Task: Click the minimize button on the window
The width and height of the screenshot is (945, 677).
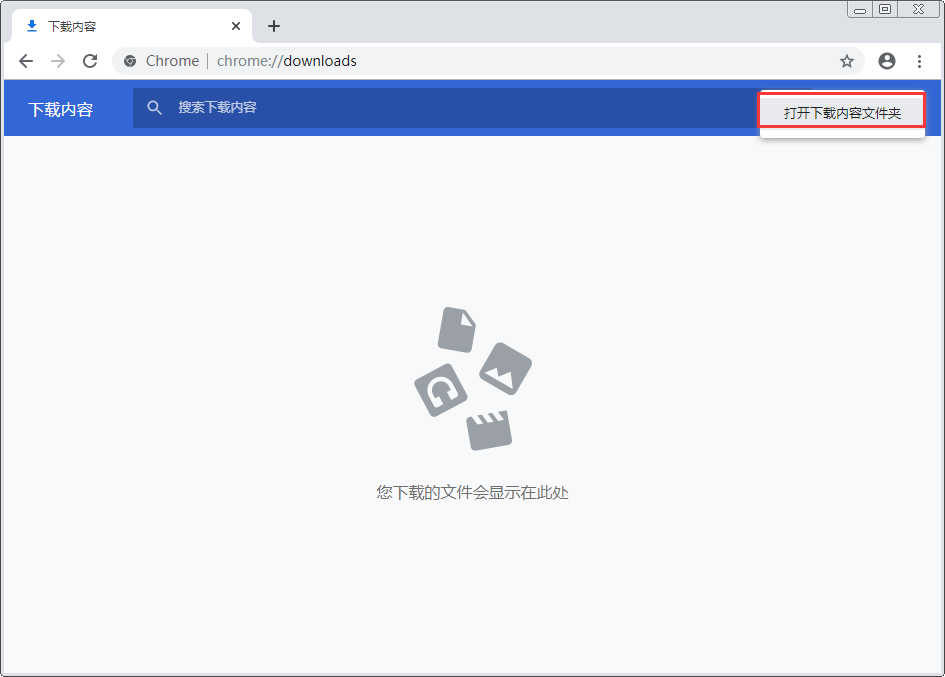Action: 859,9
